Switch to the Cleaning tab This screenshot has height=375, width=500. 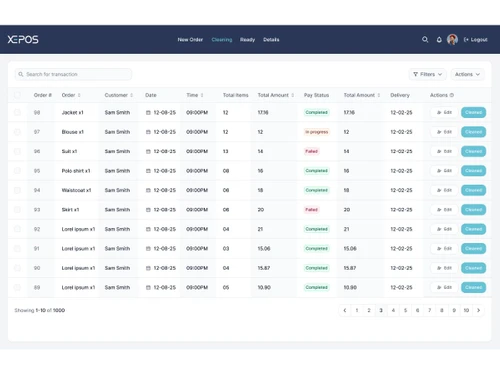pyautogui.click(x=222, y=40)
